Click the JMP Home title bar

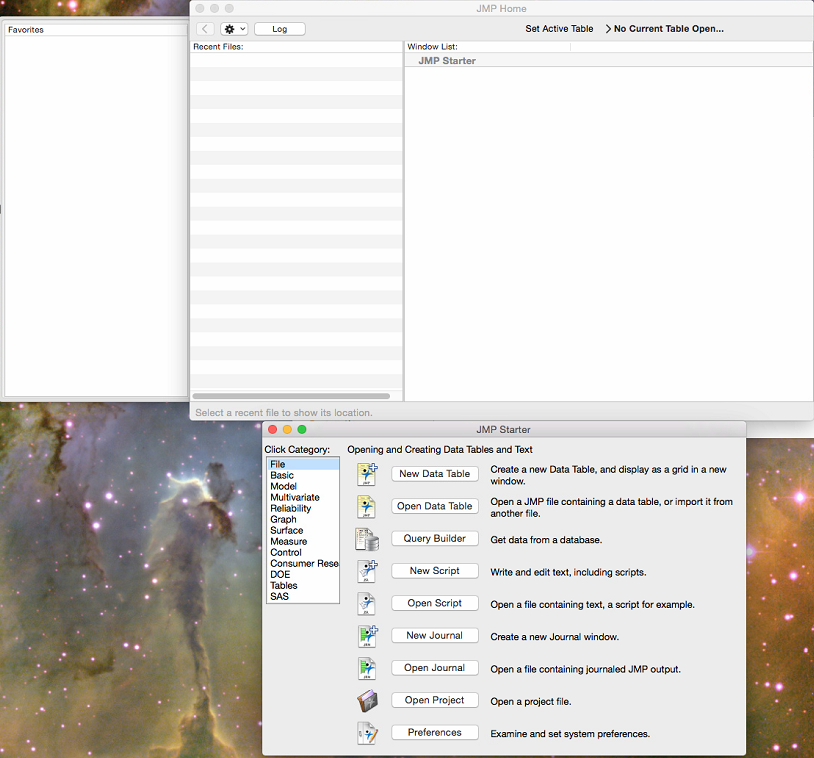[x=501, y=8]
